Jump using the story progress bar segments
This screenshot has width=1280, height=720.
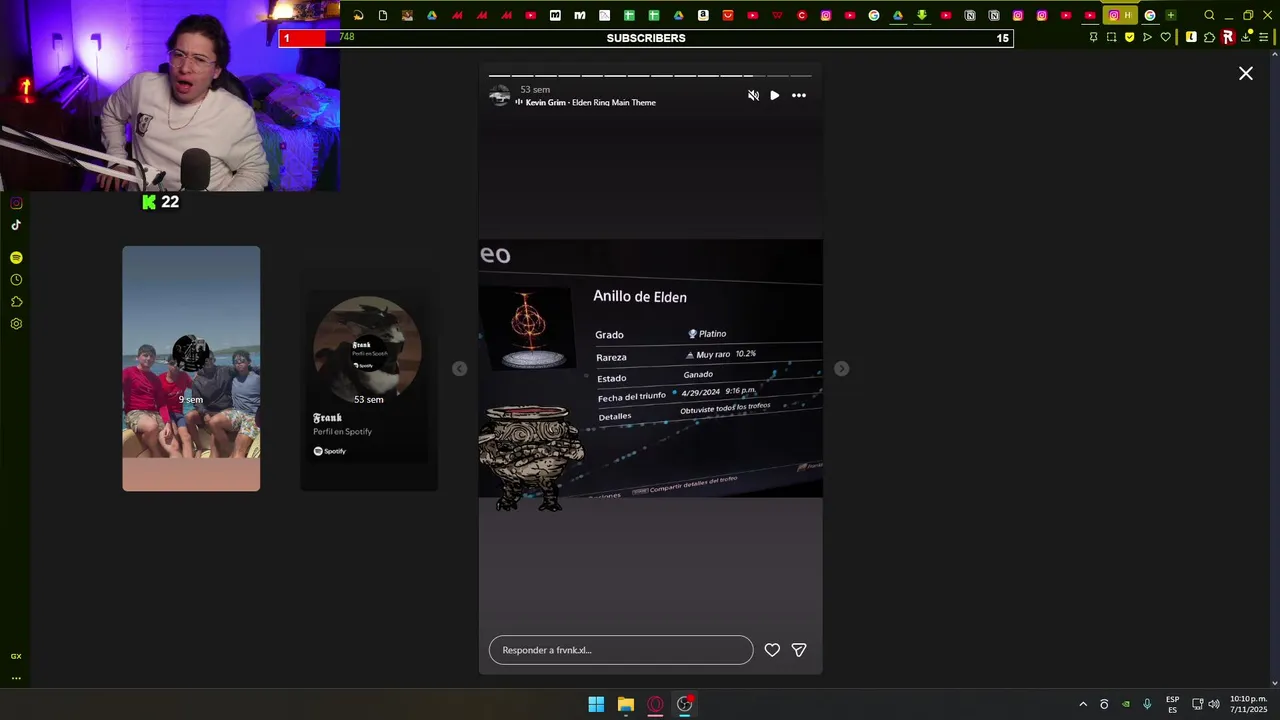pyautogui.click(x=650, y=75)
